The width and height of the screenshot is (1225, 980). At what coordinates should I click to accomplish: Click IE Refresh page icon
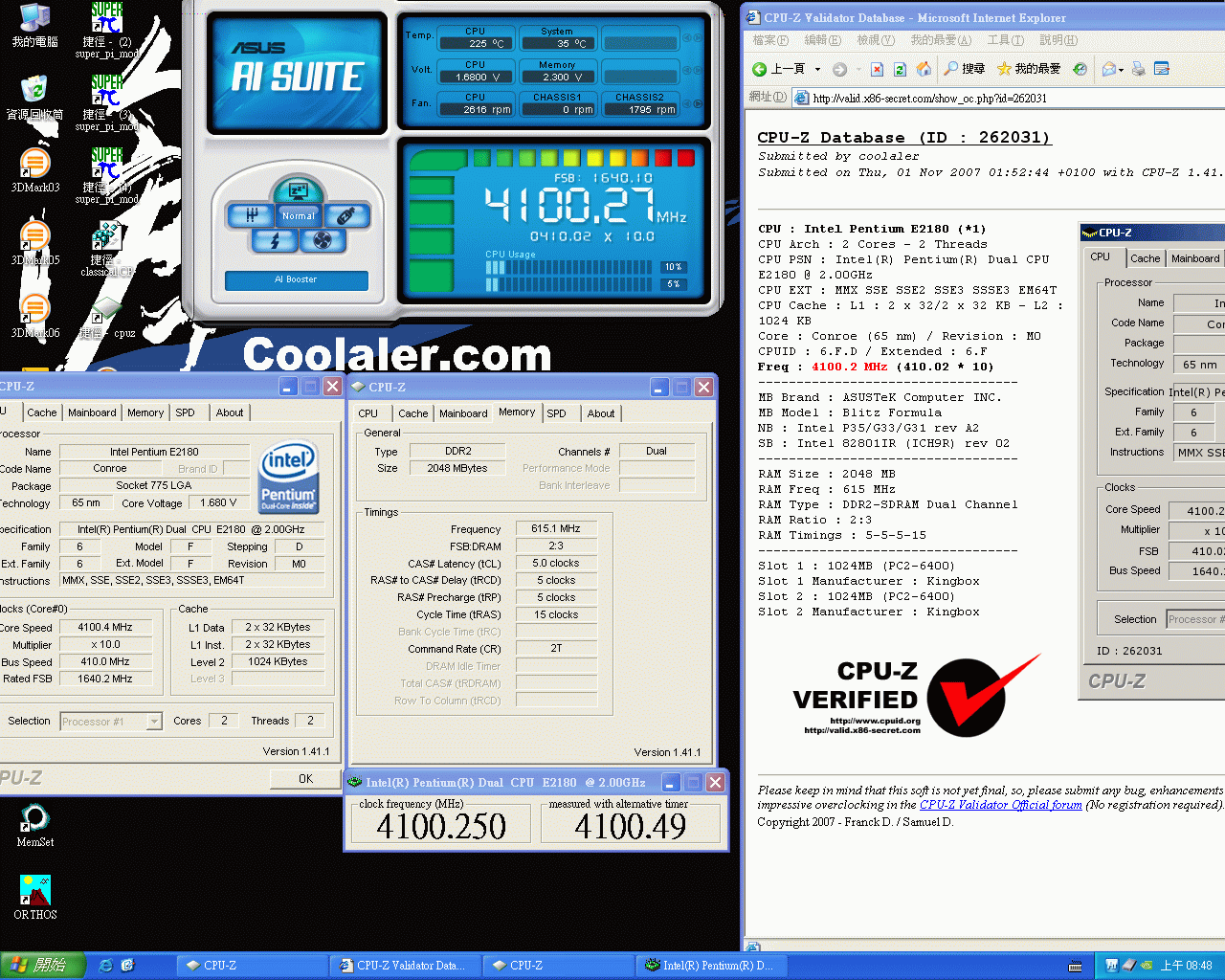(x=900, y=69)
